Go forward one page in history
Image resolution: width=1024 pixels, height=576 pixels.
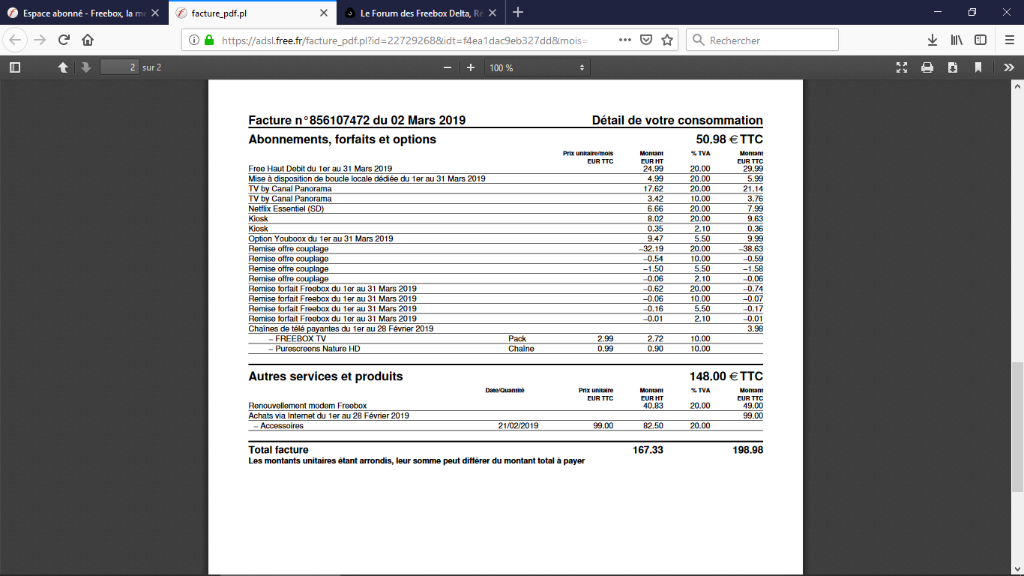40,40
